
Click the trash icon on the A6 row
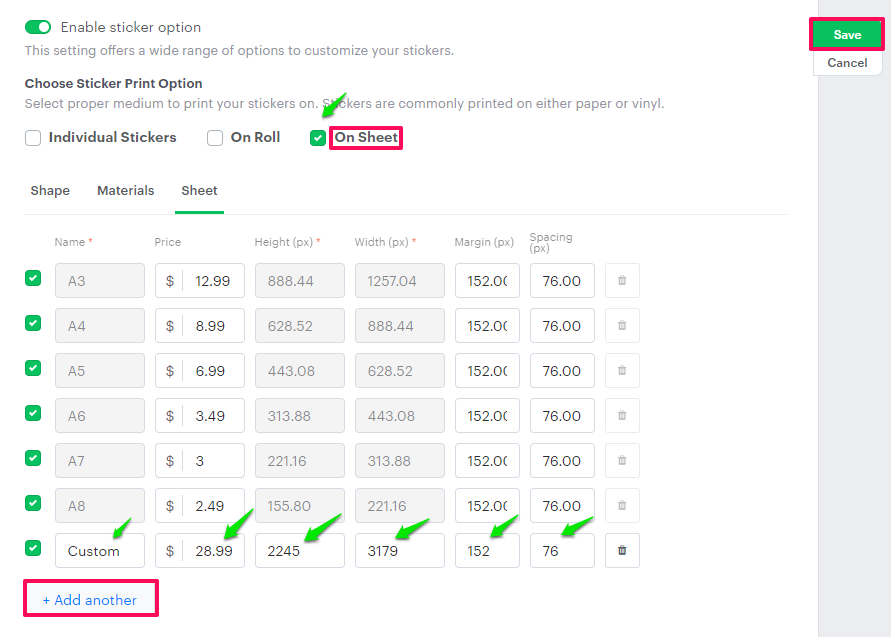coord(622,416)
